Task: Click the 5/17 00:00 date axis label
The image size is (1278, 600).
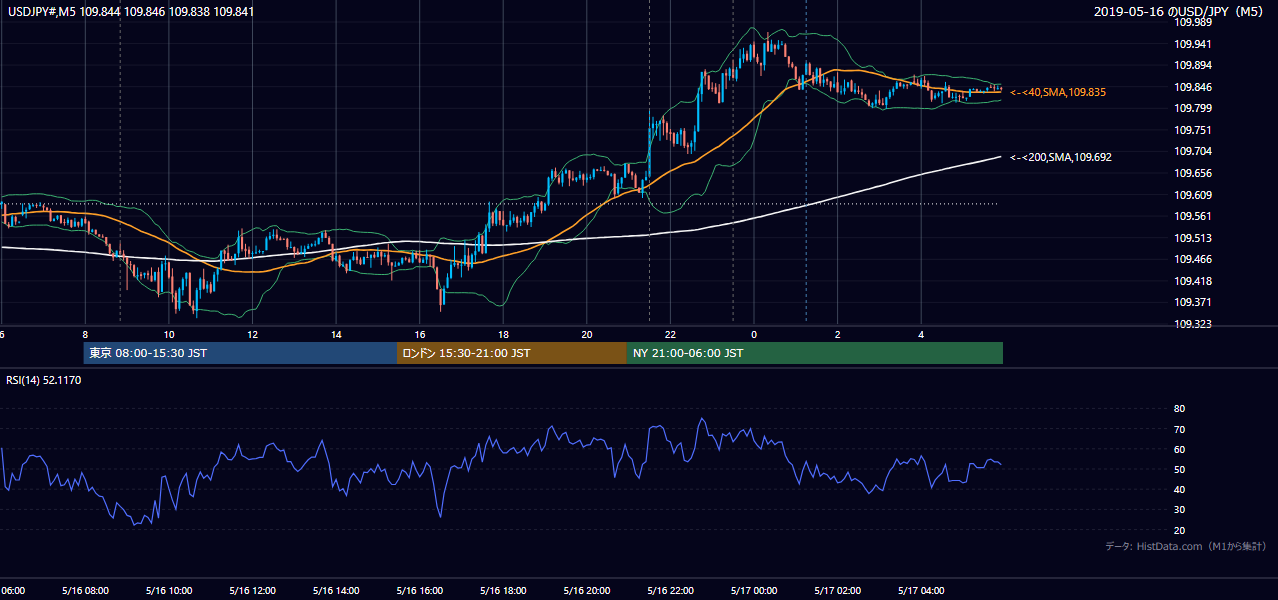Action: [753, 591]
